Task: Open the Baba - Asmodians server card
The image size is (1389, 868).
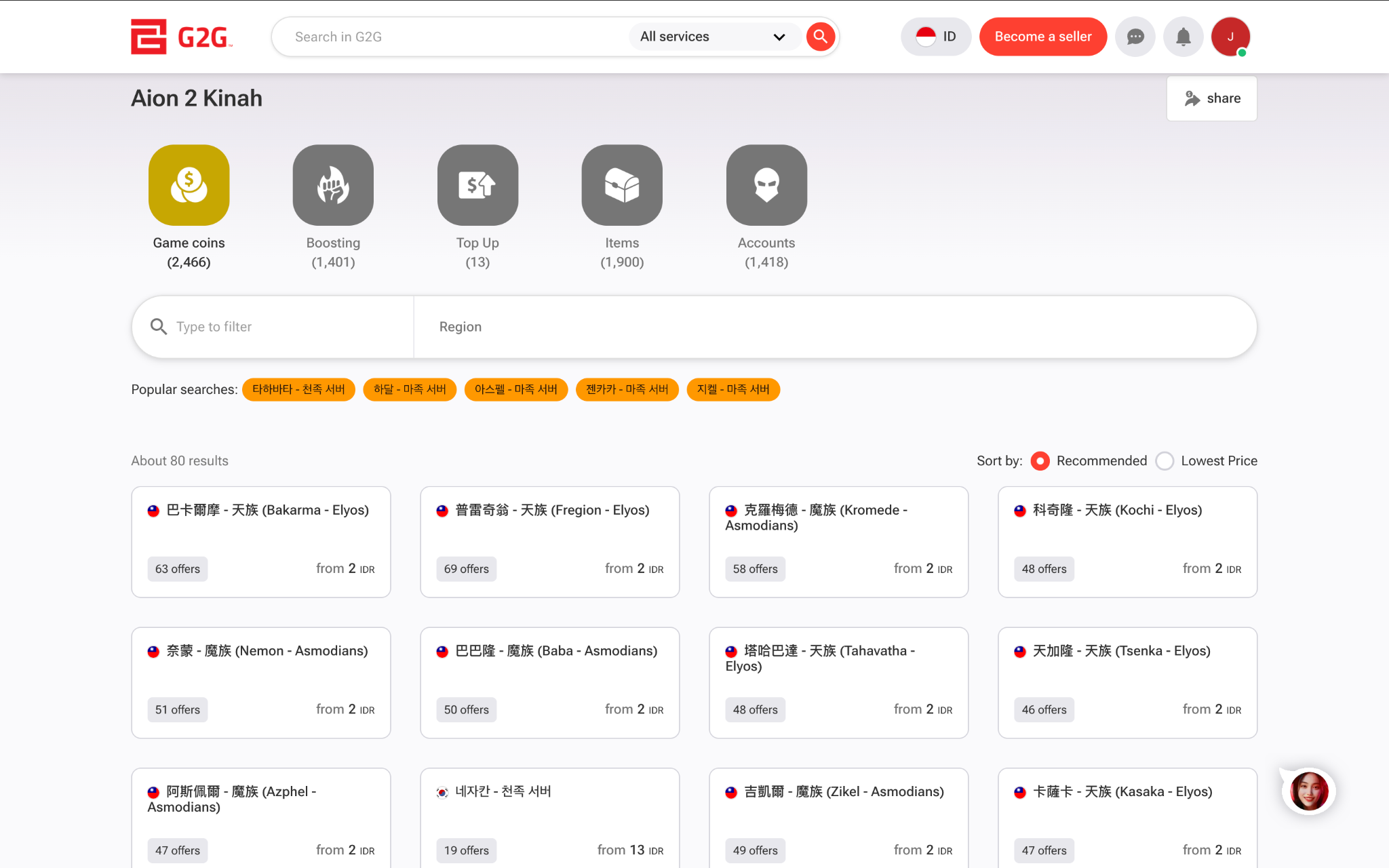Action: click(x=550, y=683)
